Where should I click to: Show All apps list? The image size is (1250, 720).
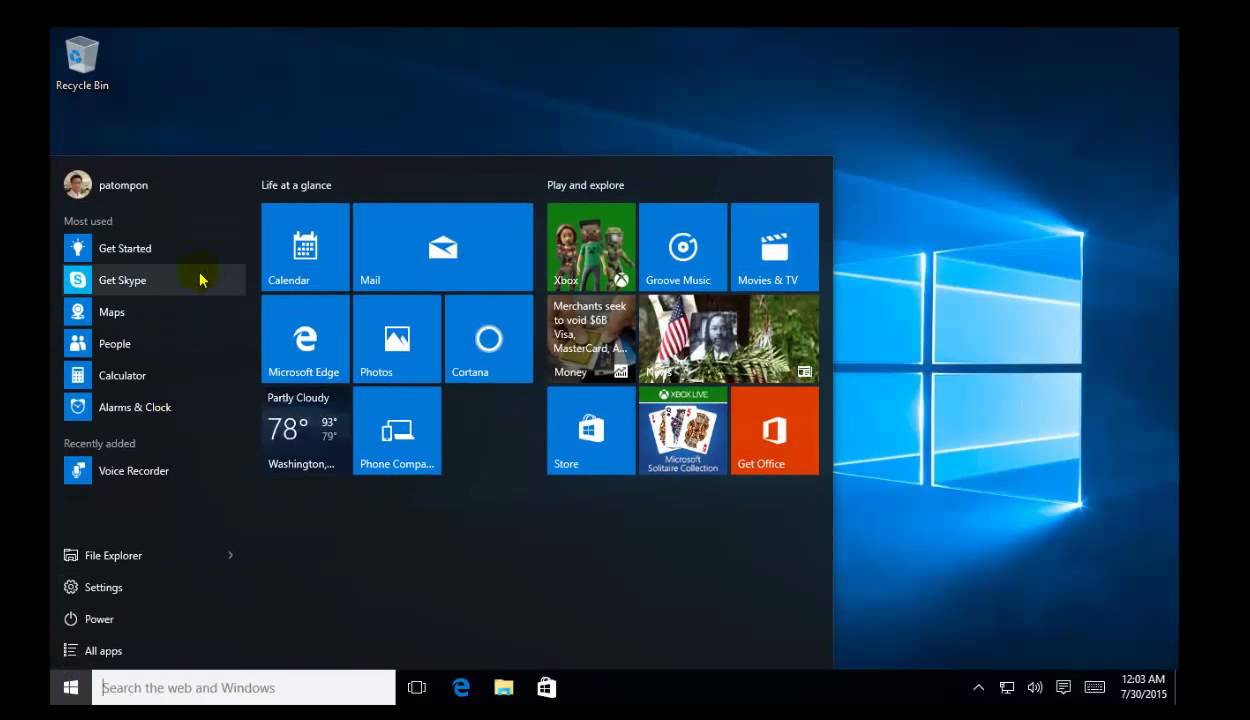point(148,651)
